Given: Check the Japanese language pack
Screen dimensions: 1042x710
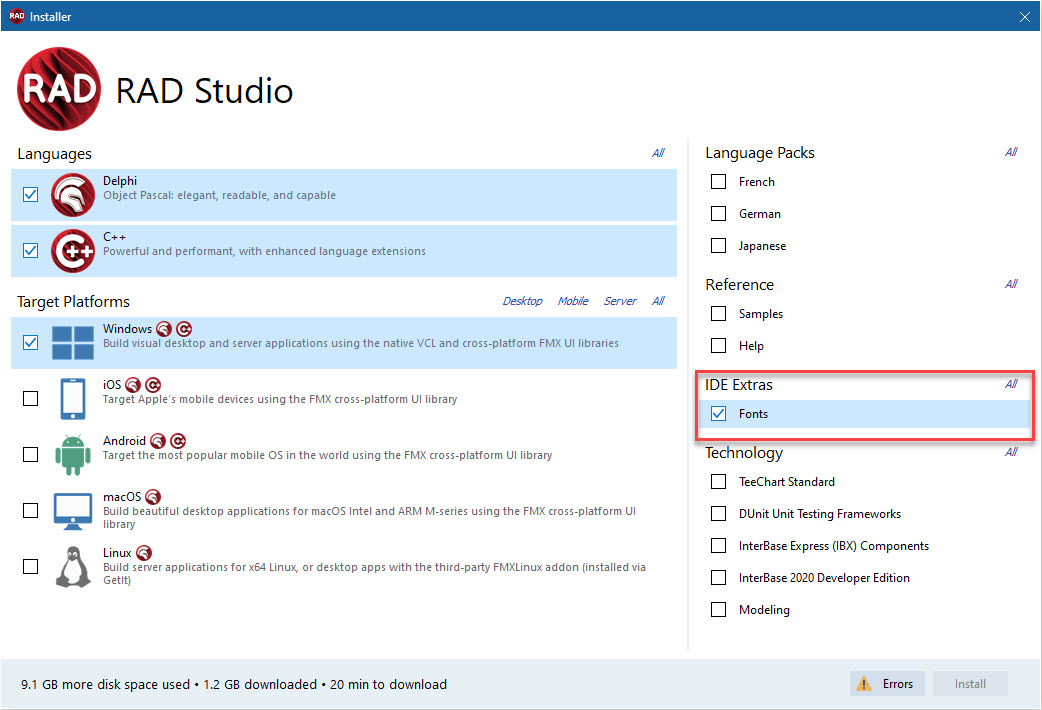Looking at the screenshot, I should click(x=718, y=245).
